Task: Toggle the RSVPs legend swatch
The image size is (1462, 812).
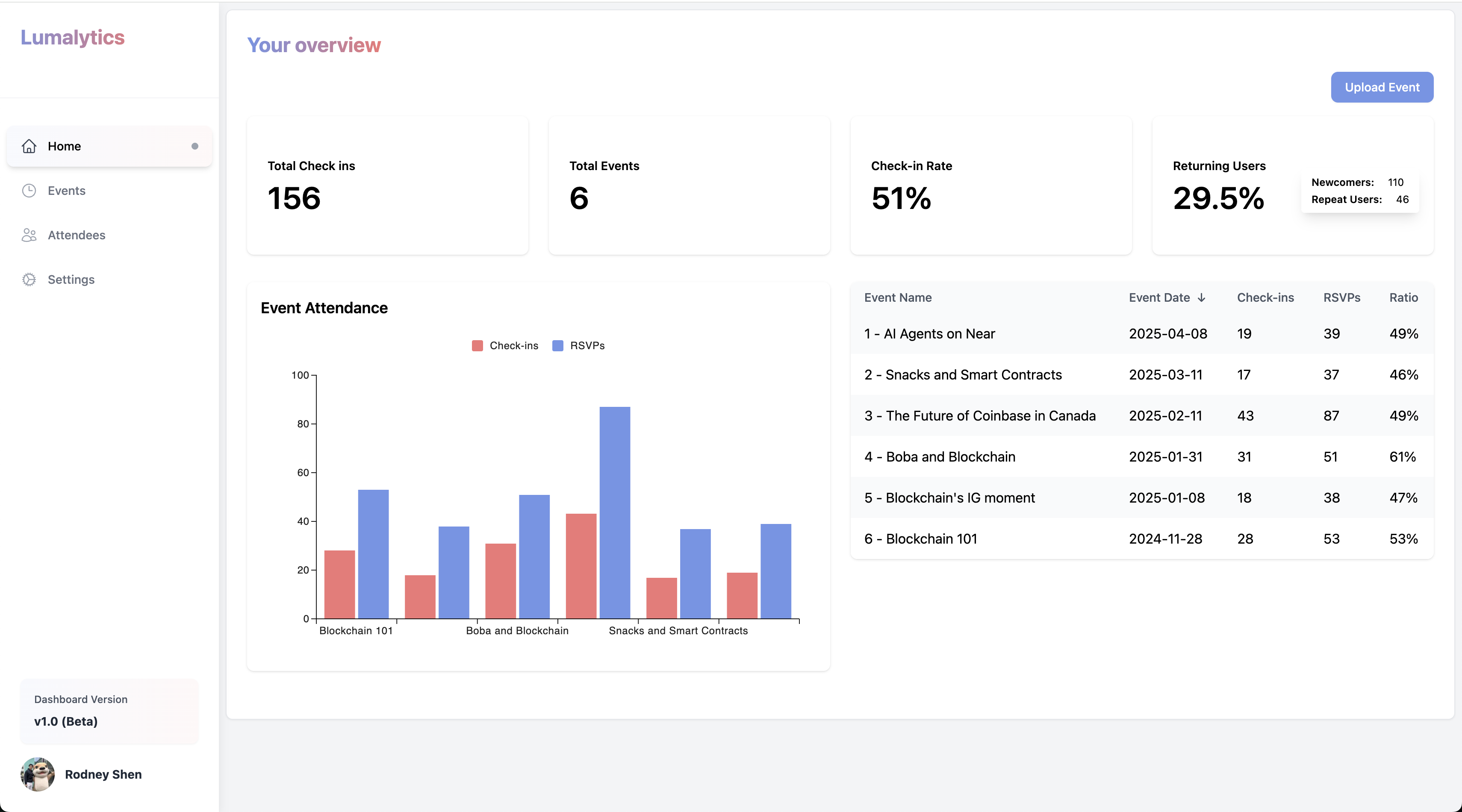Action: pyautogui.click(x=558, y=346)
